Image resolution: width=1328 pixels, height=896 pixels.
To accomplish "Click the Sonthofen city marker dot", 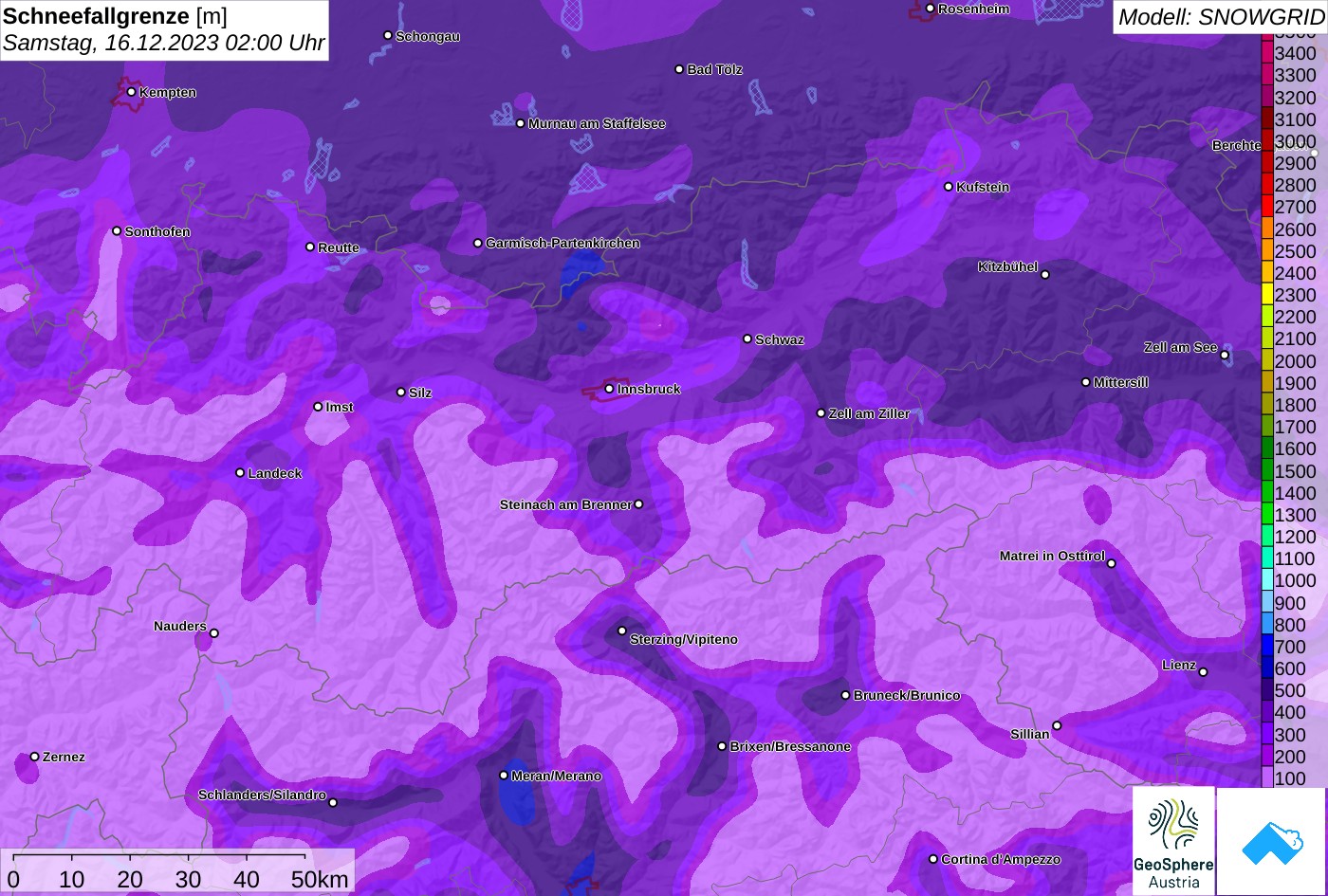I will (x=117, y=231).
